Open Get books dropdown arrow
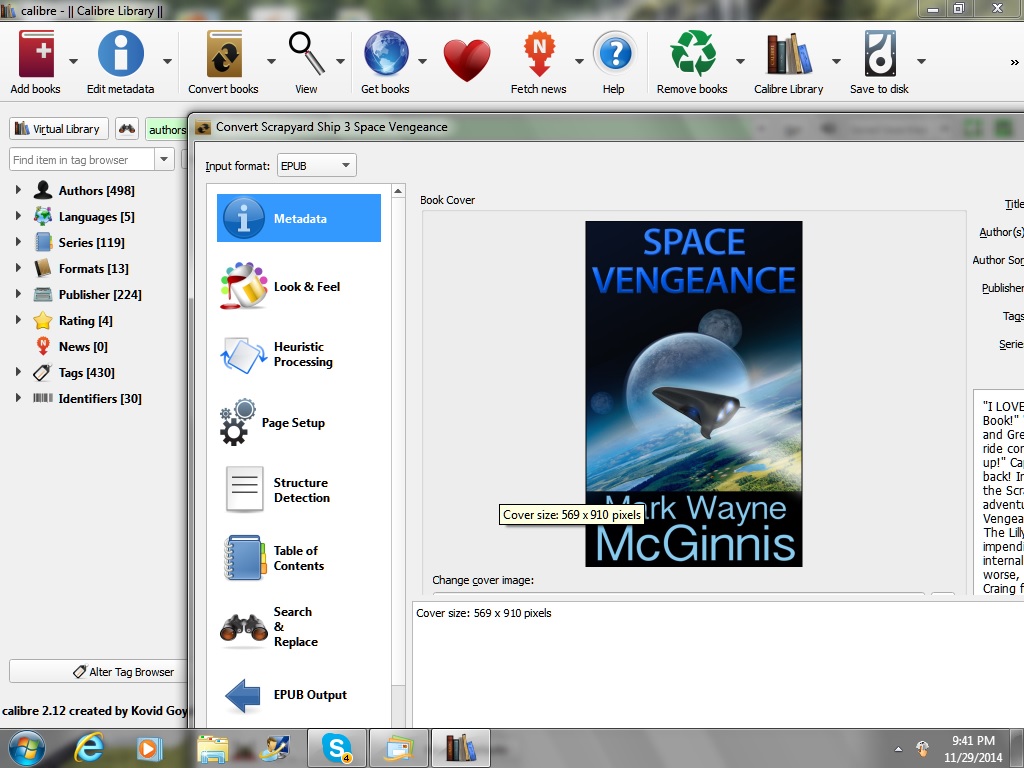 pos(422,61)
